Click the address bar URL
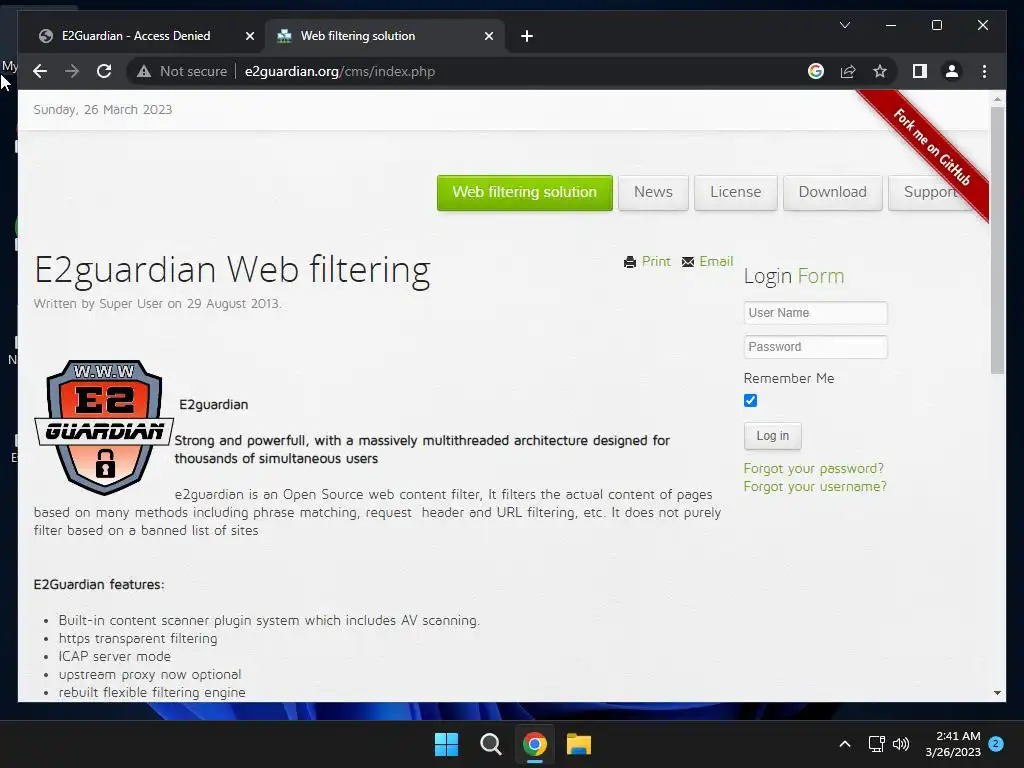1024x768 pixels. coord(340,71)
